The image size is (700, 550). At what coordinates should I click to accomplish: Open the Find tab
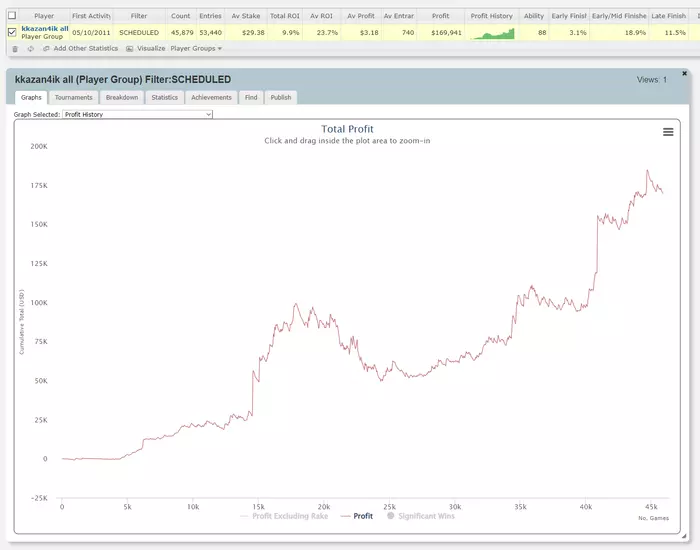[251, 97]
